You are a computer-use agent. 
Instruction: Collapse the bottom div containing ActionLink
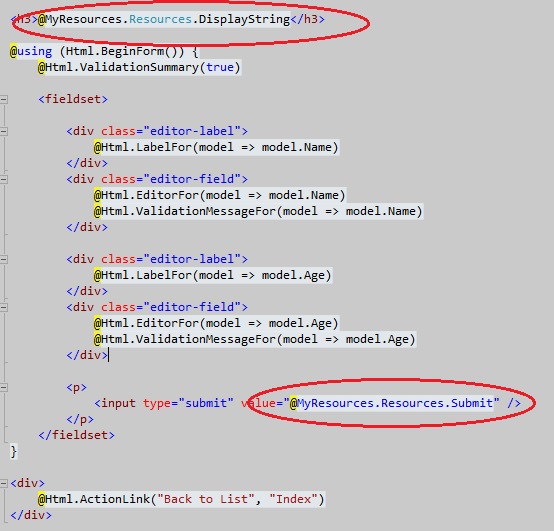(4, 483)
